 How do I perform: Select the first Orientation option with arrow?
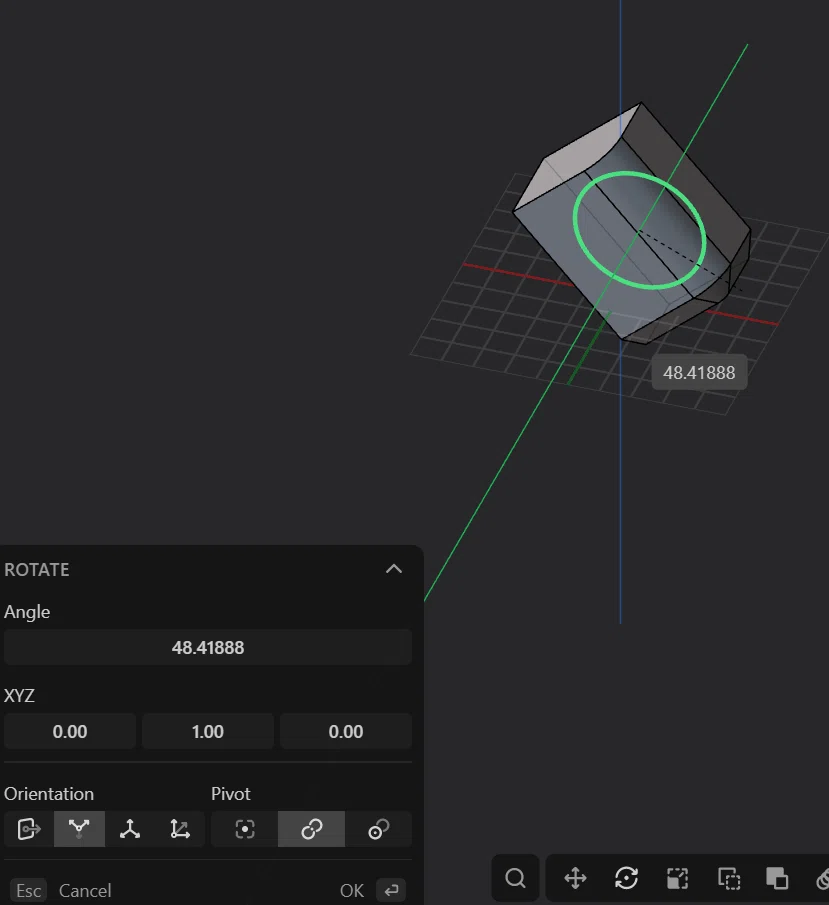29,829
